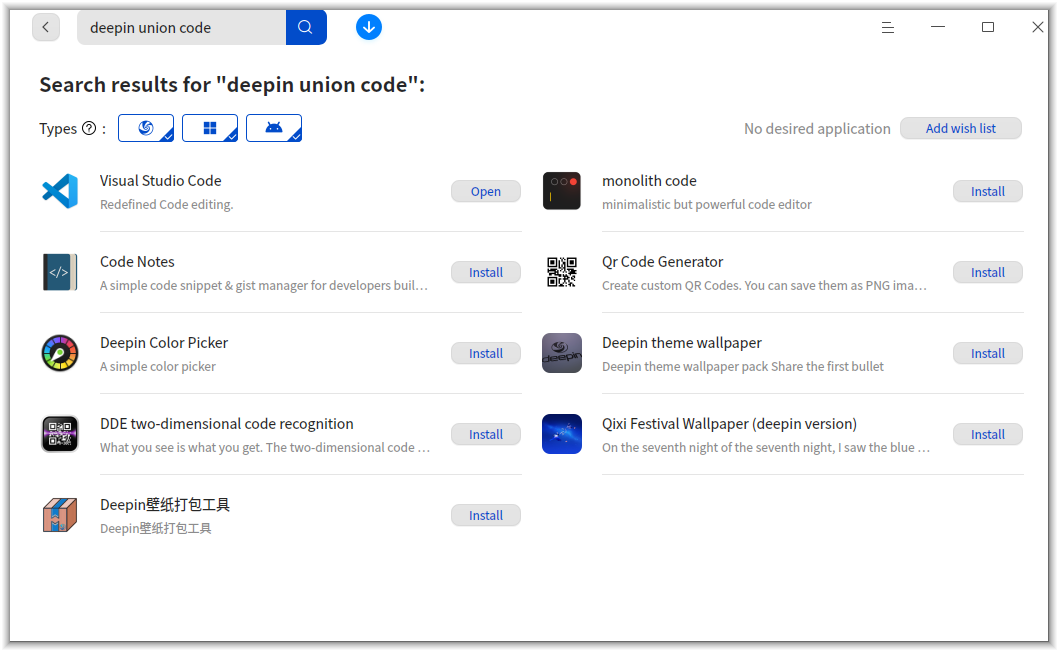This screenshot has width=1058, height=651.
Task: Install Deepin theme wallpaper
Action: [x=988, y=353]
